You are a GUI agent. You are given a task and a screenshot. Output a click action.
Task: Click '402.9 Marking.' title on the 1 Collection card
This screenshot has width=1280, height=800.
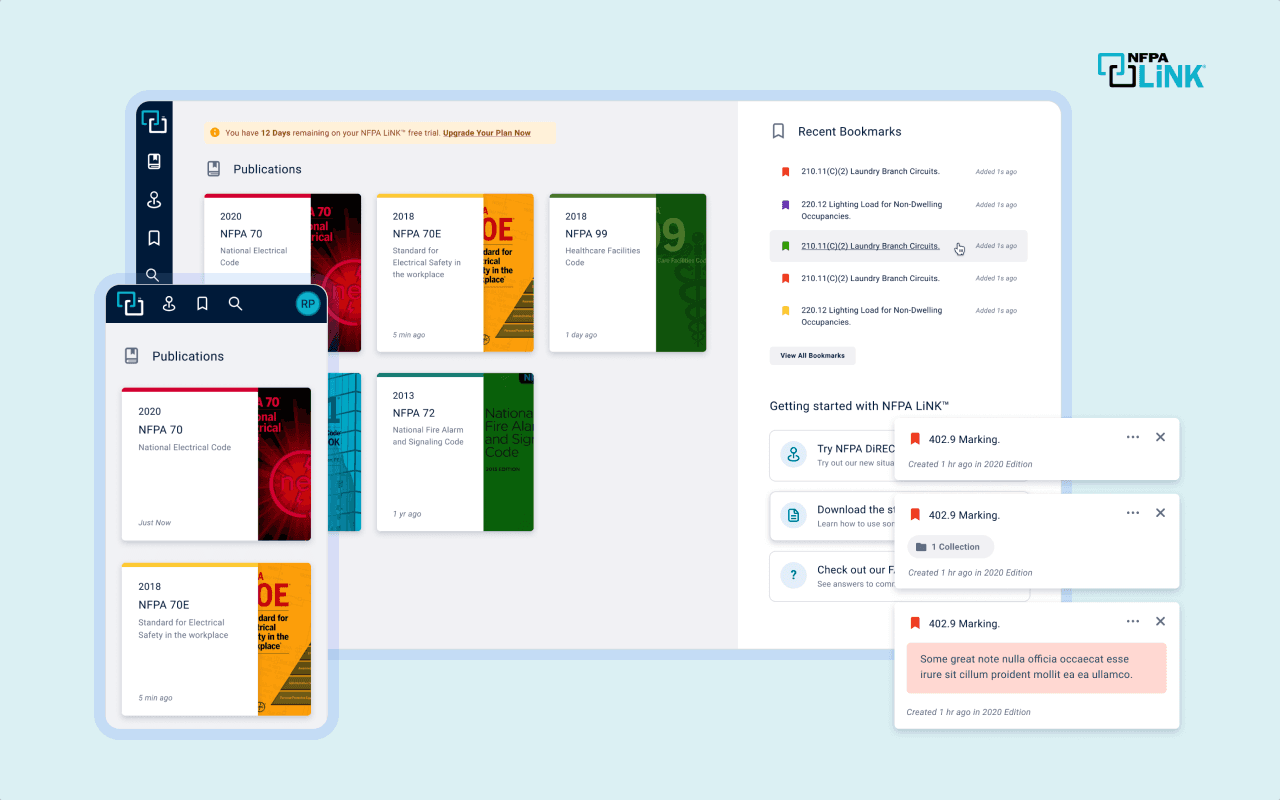coord(964,516)
